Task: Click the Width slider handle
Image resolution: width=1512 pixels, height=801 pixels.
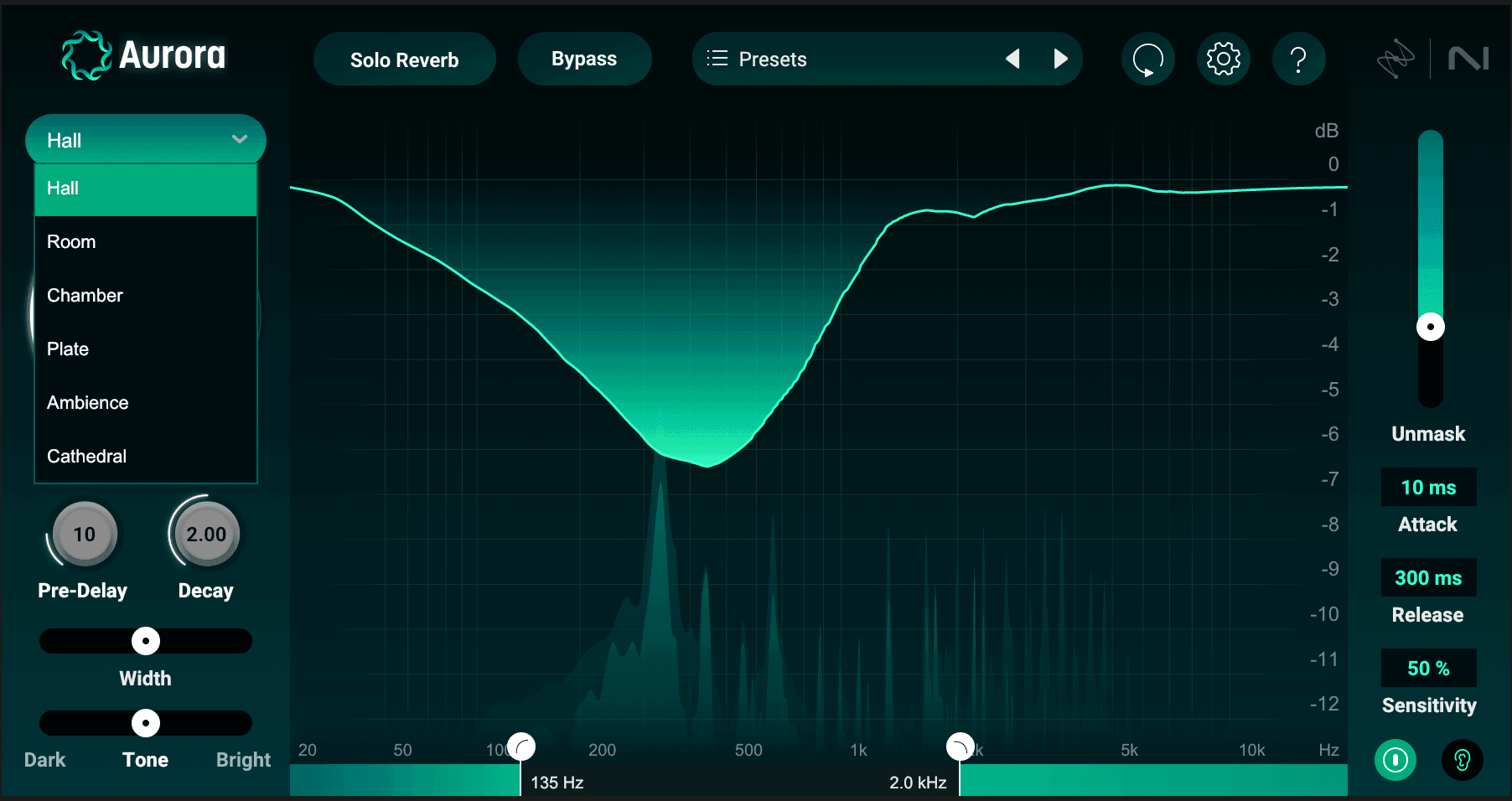Action: pos(146,641)
